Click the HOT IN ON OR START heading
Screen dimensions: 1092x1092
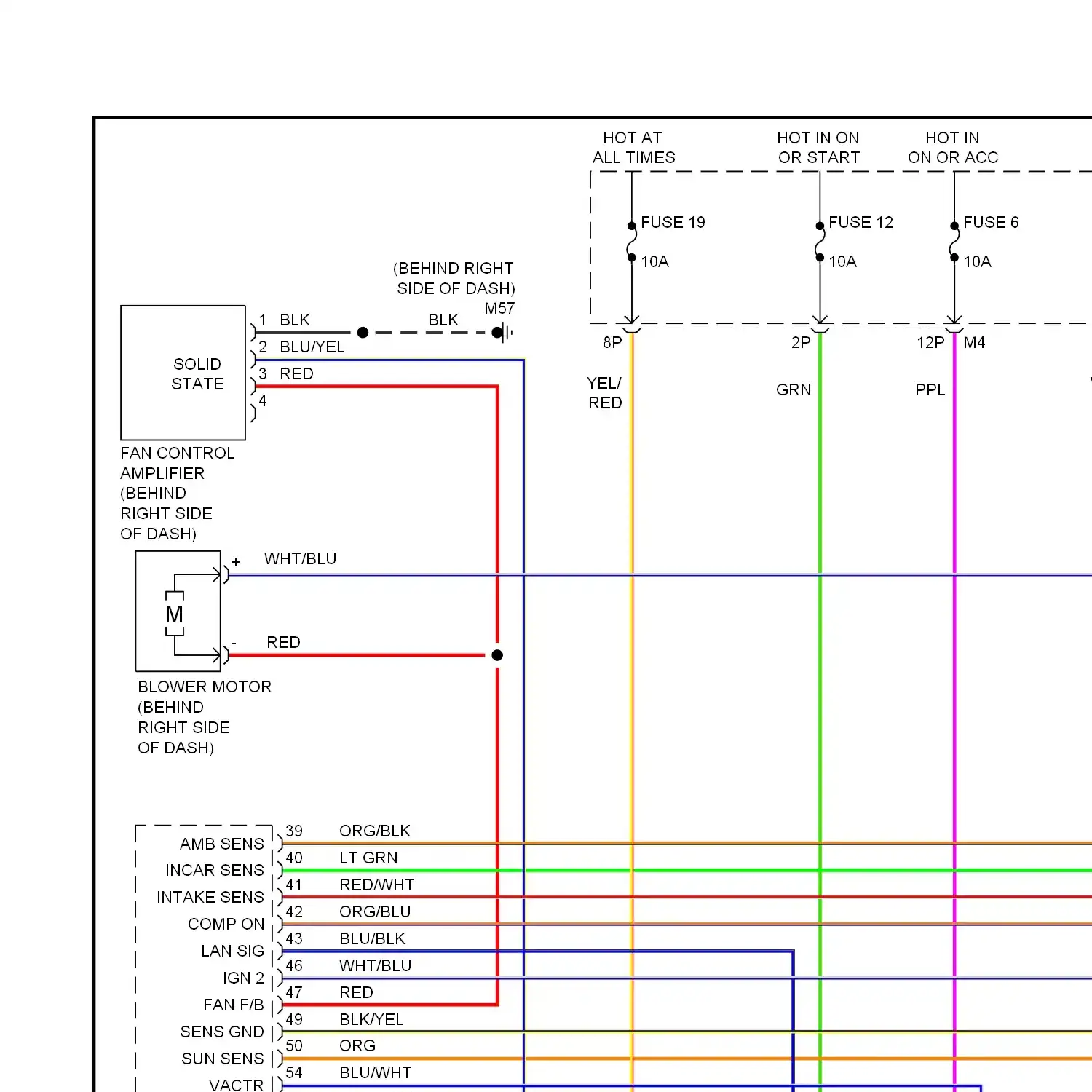818,148
